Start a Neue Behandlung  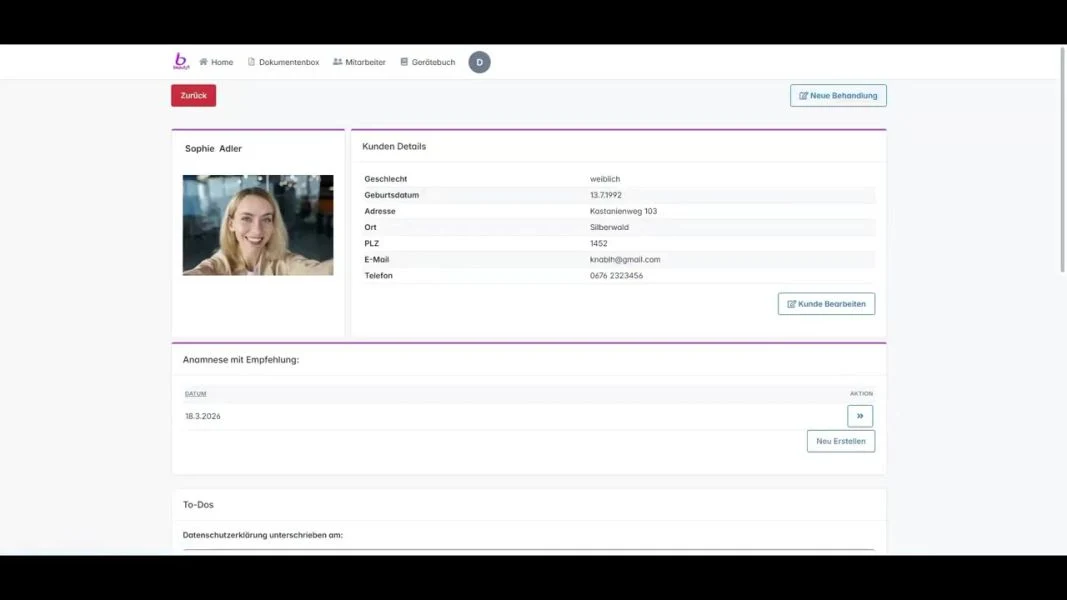[x=838, y=96]
